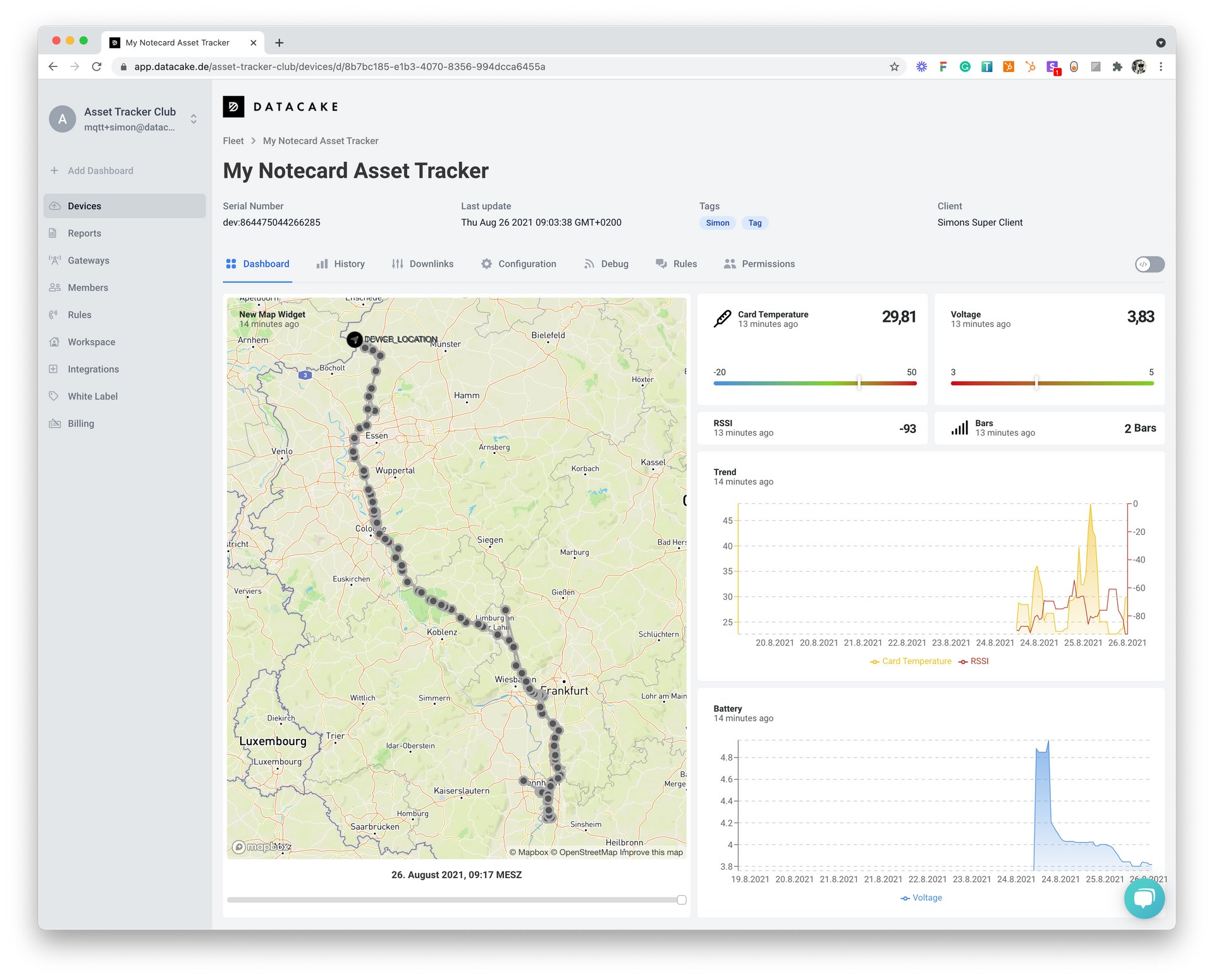
Task: Open the Devices sidebar section
Action: (x=125, y=206)
